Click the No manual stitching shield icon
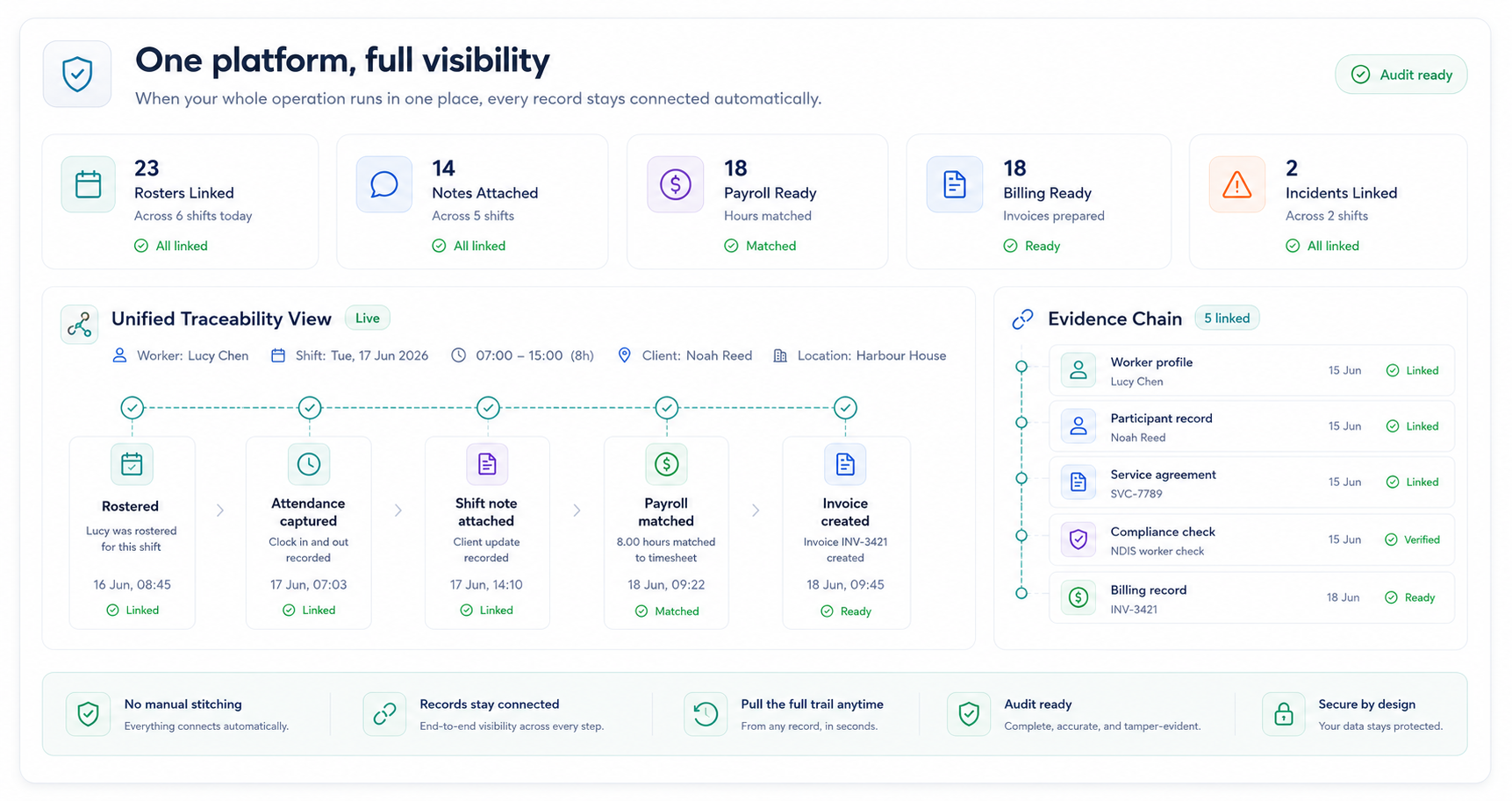 coord(88,714)
